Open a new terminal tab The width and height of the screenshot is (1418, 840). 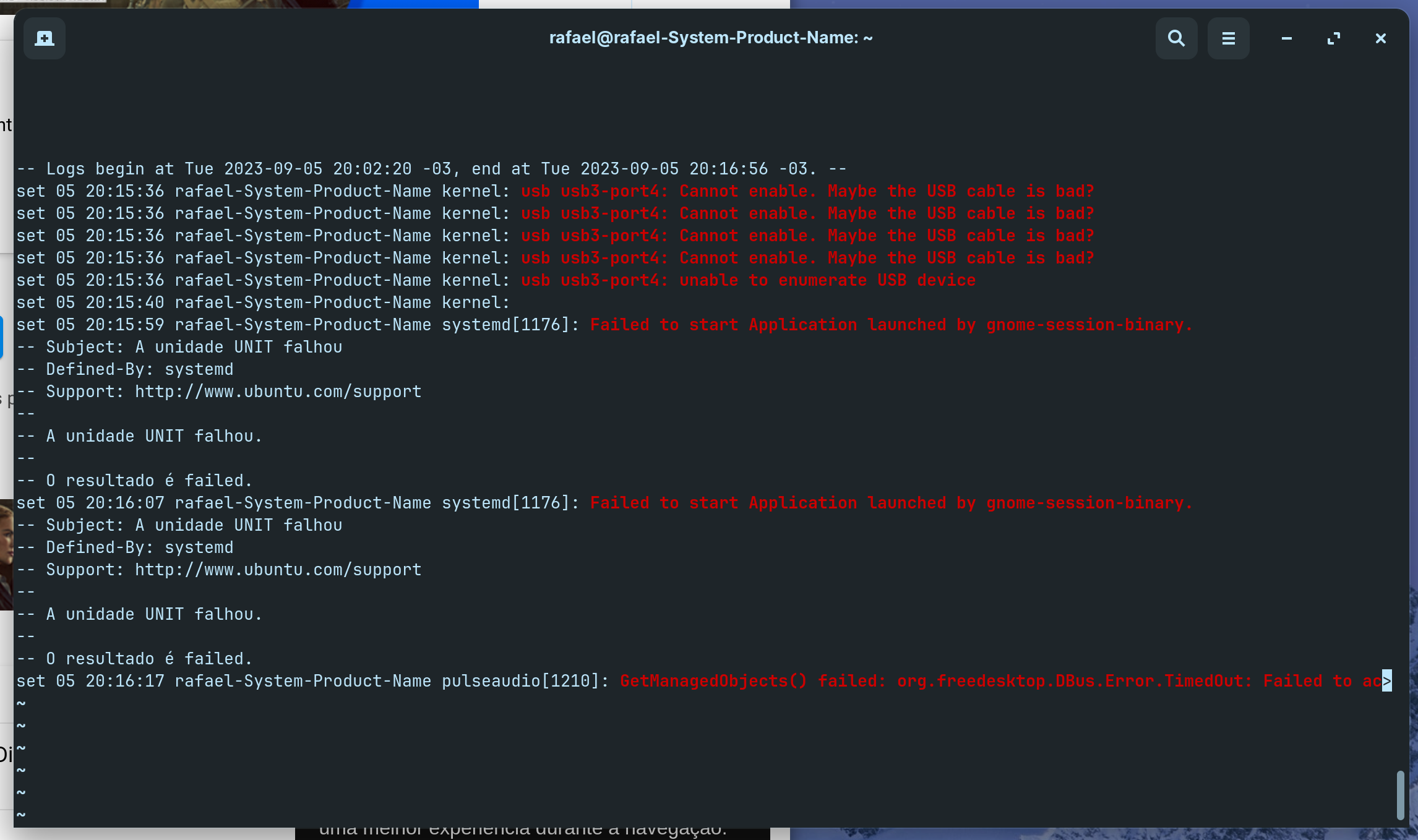pyautogui.click(x=44, y=38)
